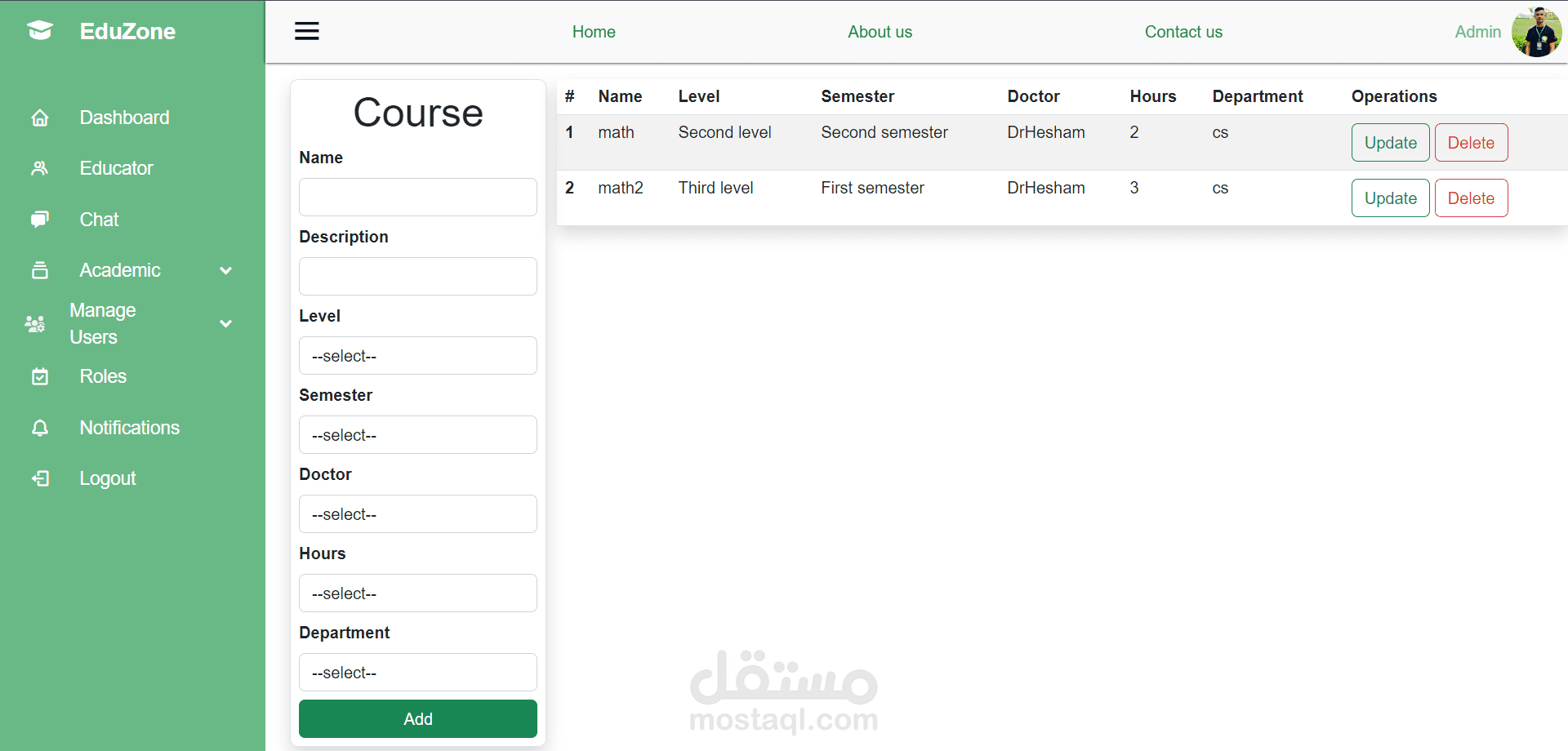
Task: Click the Department column header
Action: 1258,96
